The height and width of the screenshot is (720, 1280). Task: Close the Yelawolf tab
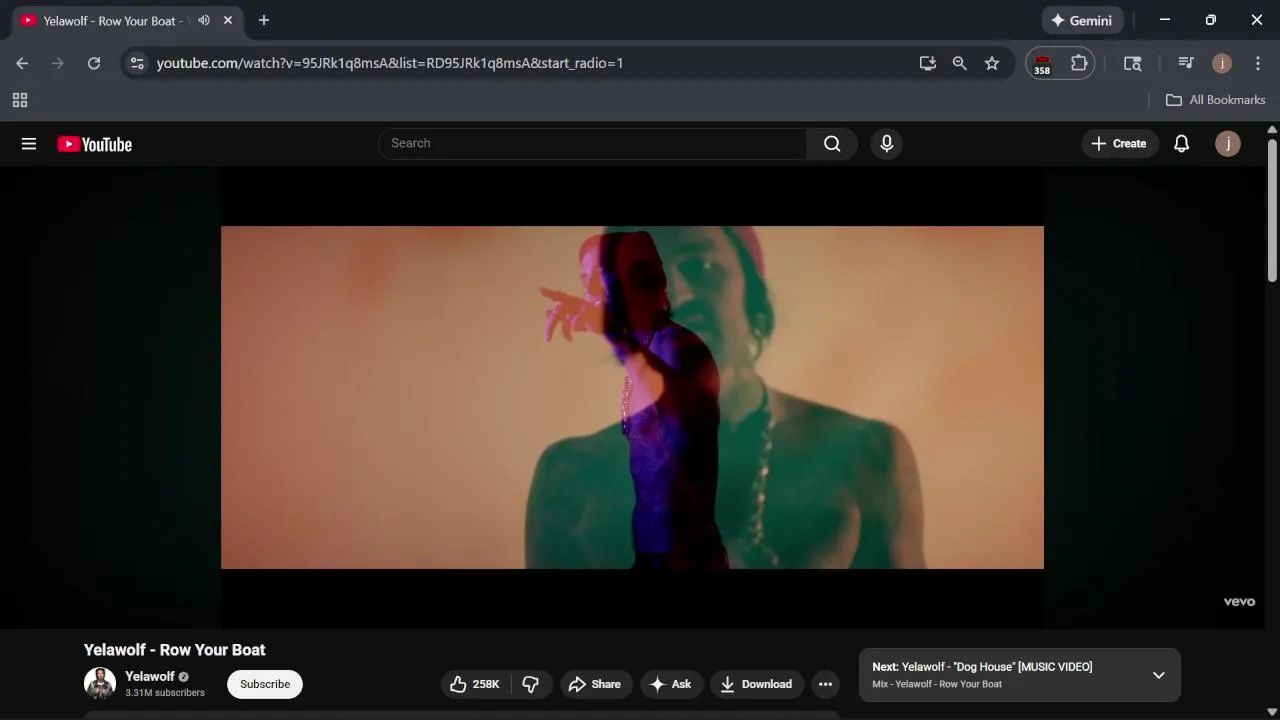click(x=228, y=20)
